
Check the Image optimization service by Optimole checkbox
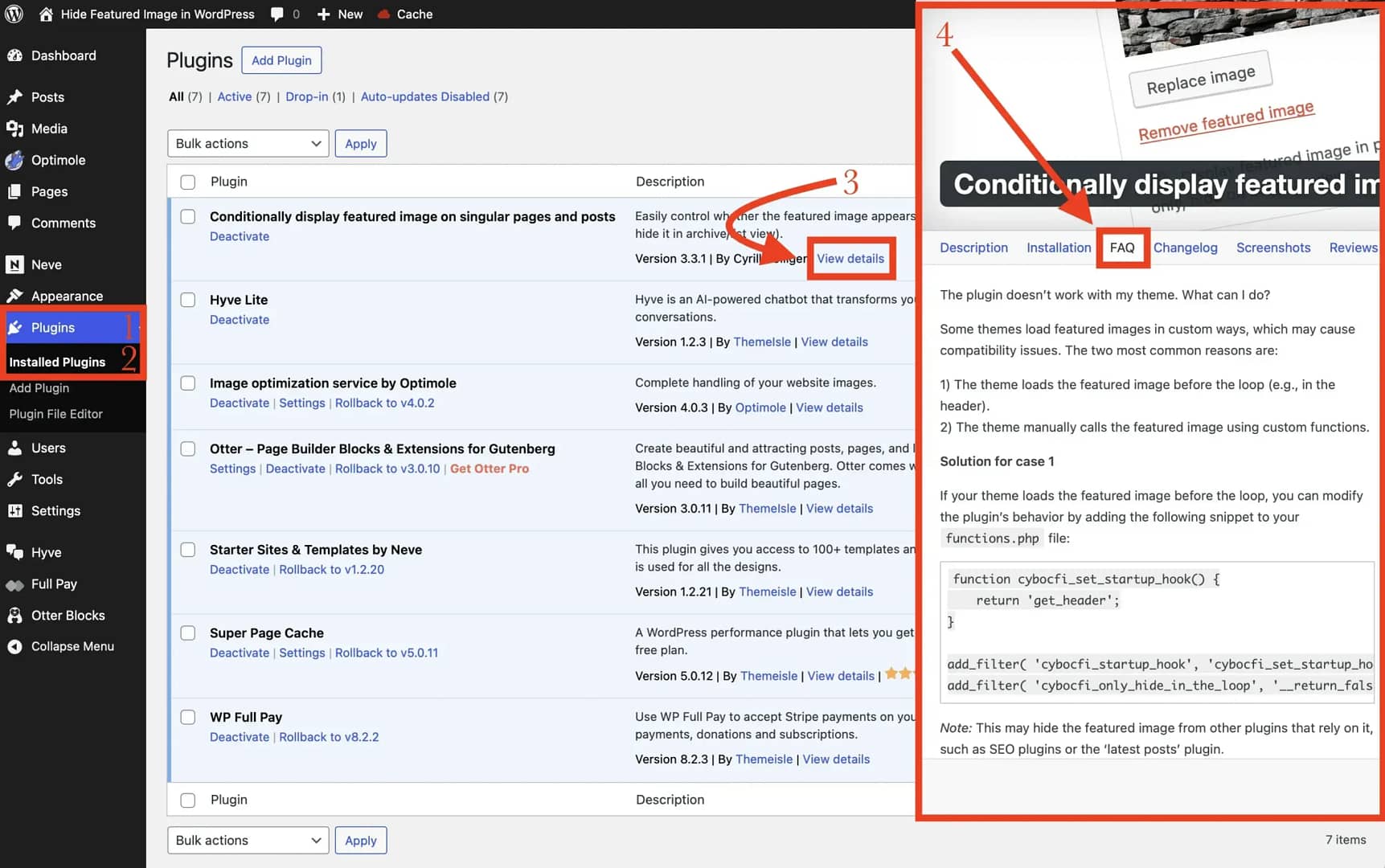pos(188,383)
